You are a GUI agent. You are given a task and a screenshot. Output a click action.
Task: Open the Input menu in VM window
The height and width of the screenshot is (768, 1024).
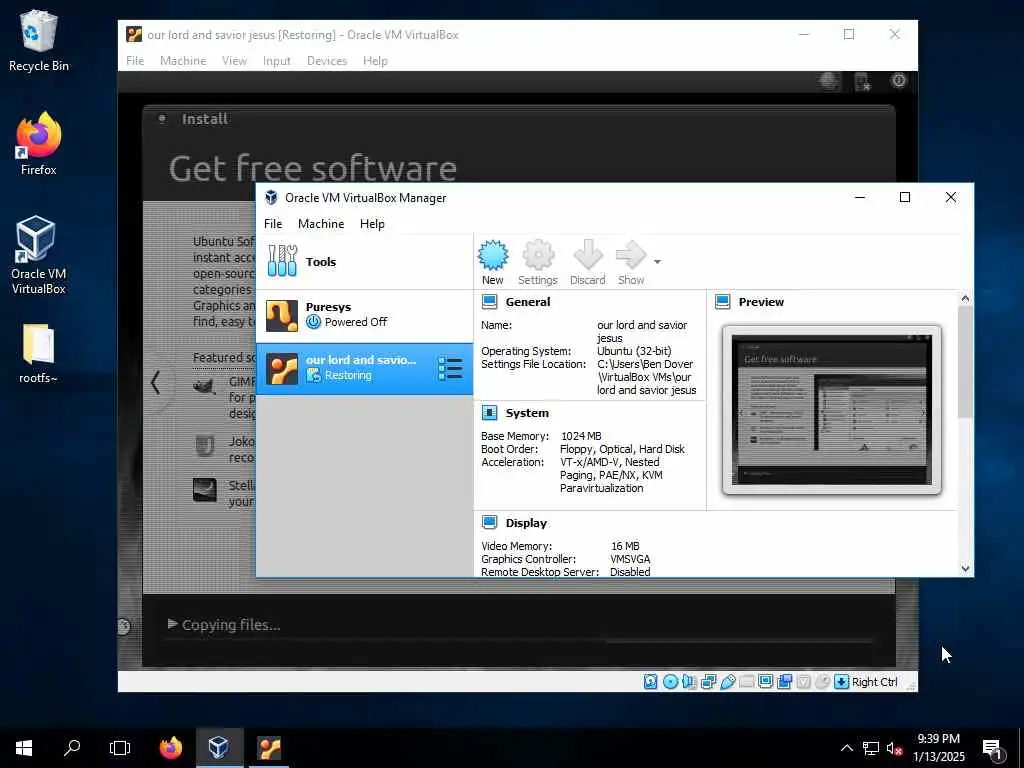pyautogui.click(x=276, y=61)
